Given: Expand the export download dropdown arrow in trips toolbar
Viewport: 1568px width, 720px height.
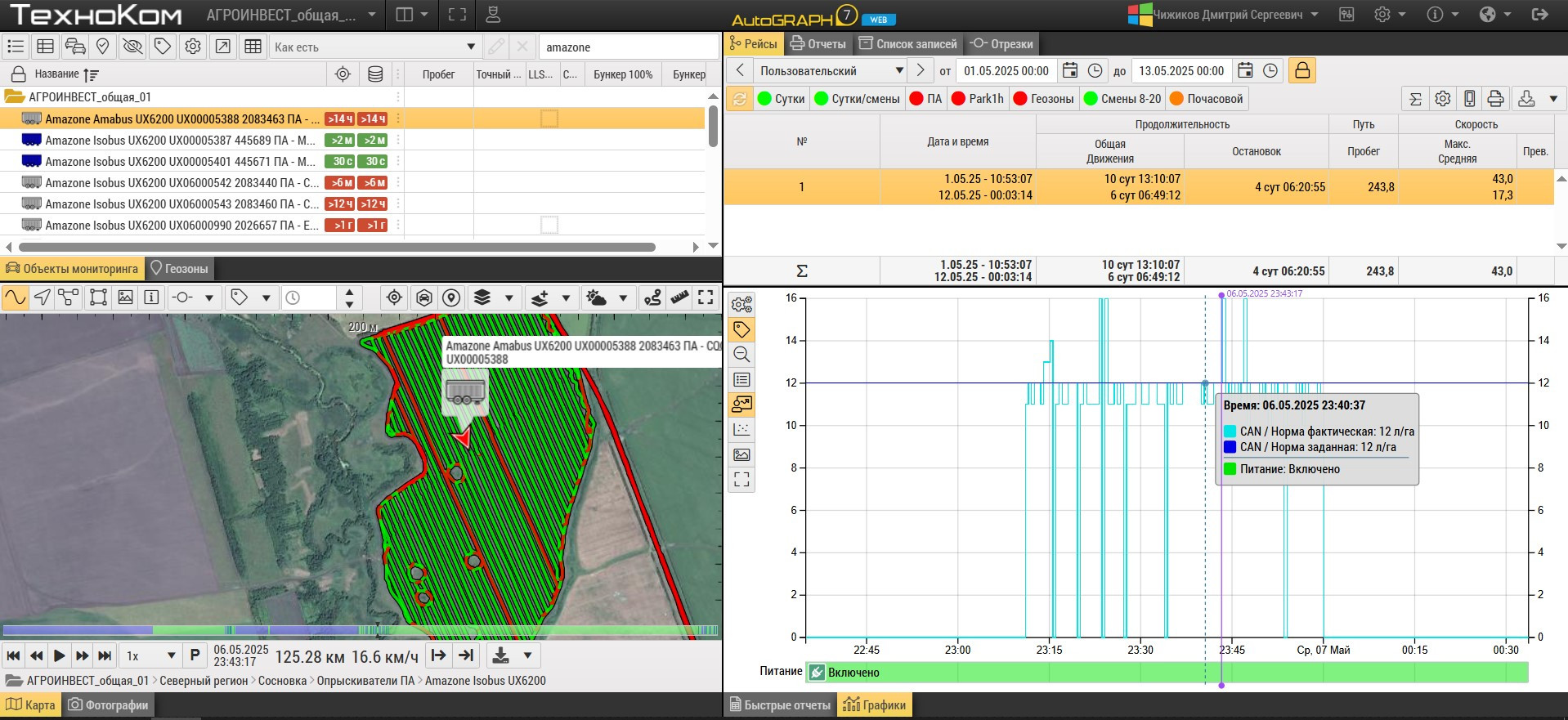Looking at the screenshot, I should click(x=1553, y=99).
